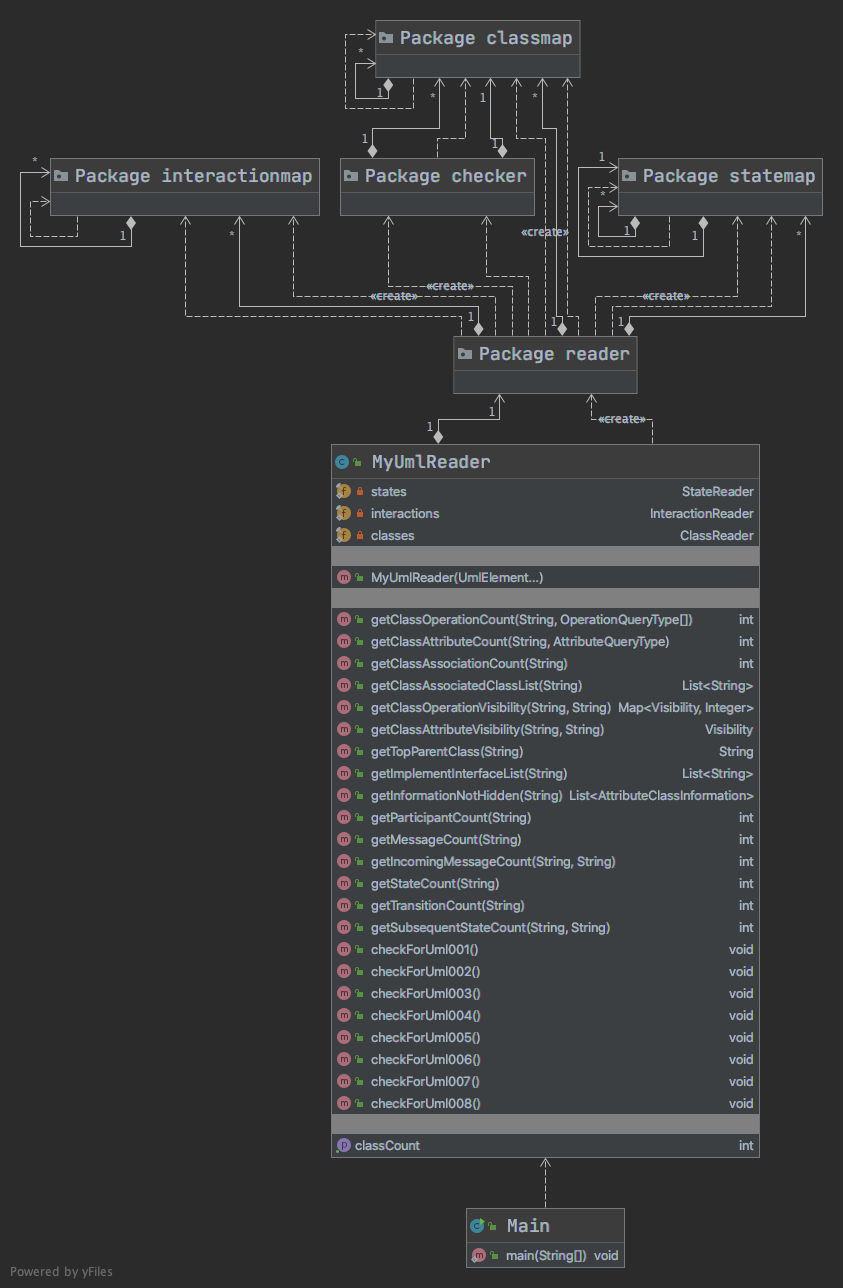843x1288 pixels.
Task: Select getClassAssociatedClassList(String) method name
Action: click(476, 685)
